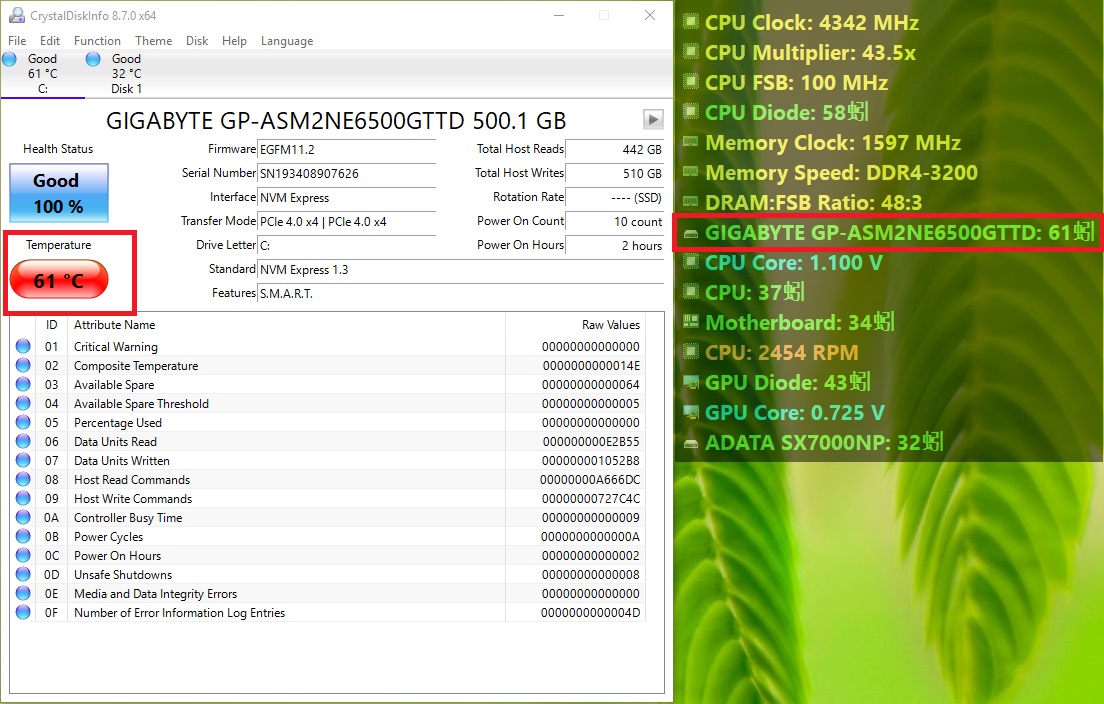Click the Rotation Rate value field
The height and width of the screenshot is (704, 1104).
pos(615,198)
